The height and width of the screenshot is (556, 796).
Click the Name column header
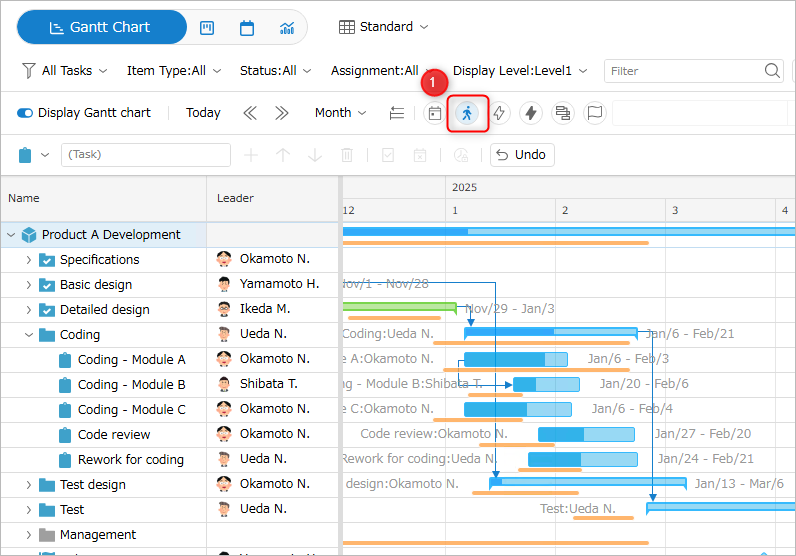point(104,199)
